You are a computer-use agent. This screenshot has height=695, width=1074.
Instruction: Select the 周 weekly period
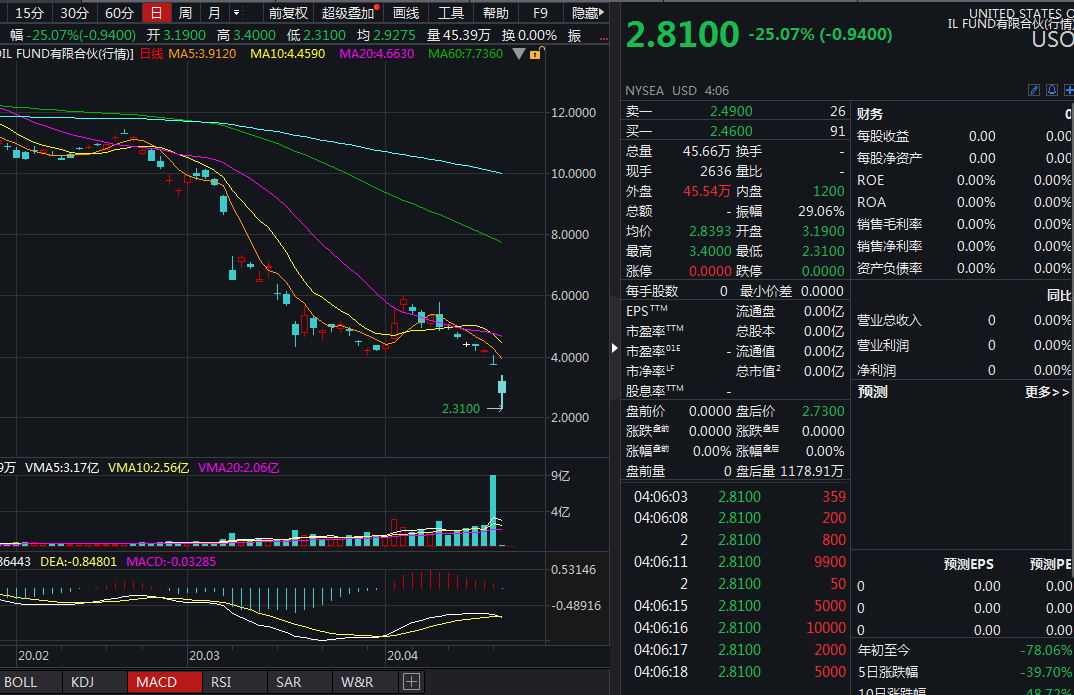185,13
